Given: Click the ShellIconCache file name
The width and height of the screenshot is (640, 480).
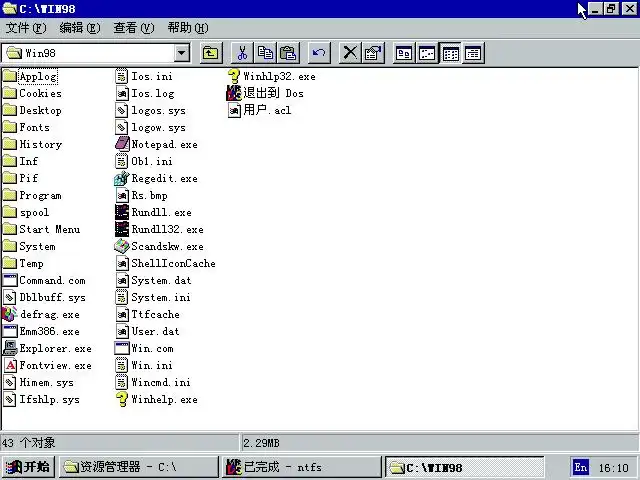Looking at the screenshot, I should point(173,264).
